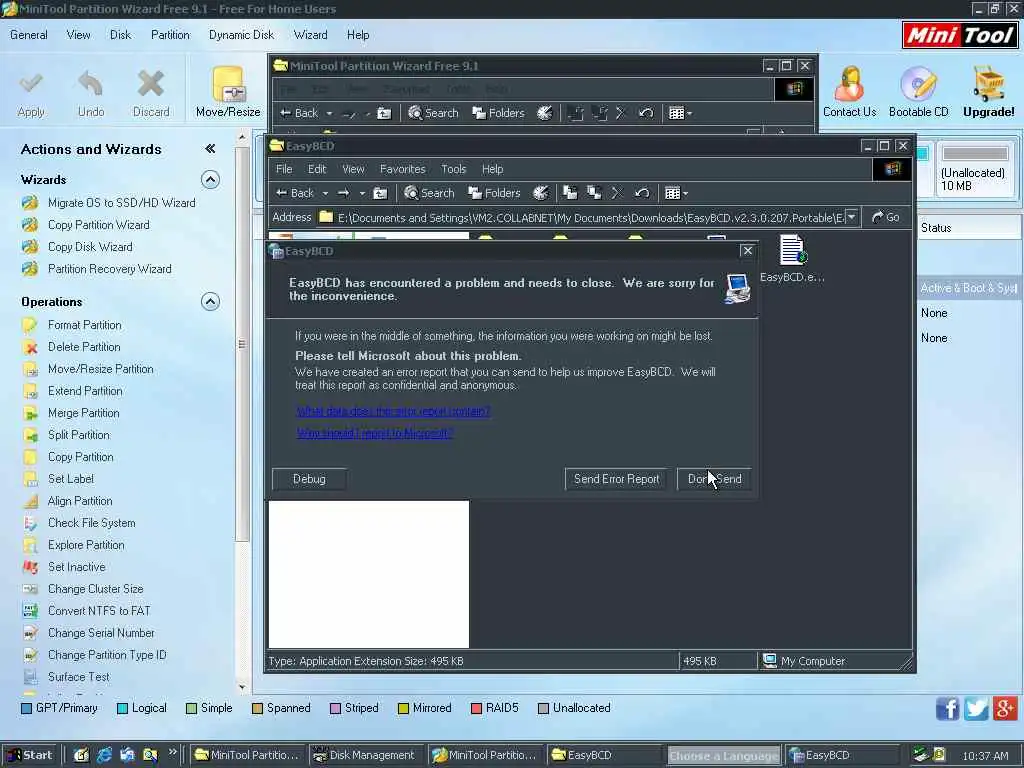Open Contact Us icon in MiniTool toolbar

(x=850, y=84)
